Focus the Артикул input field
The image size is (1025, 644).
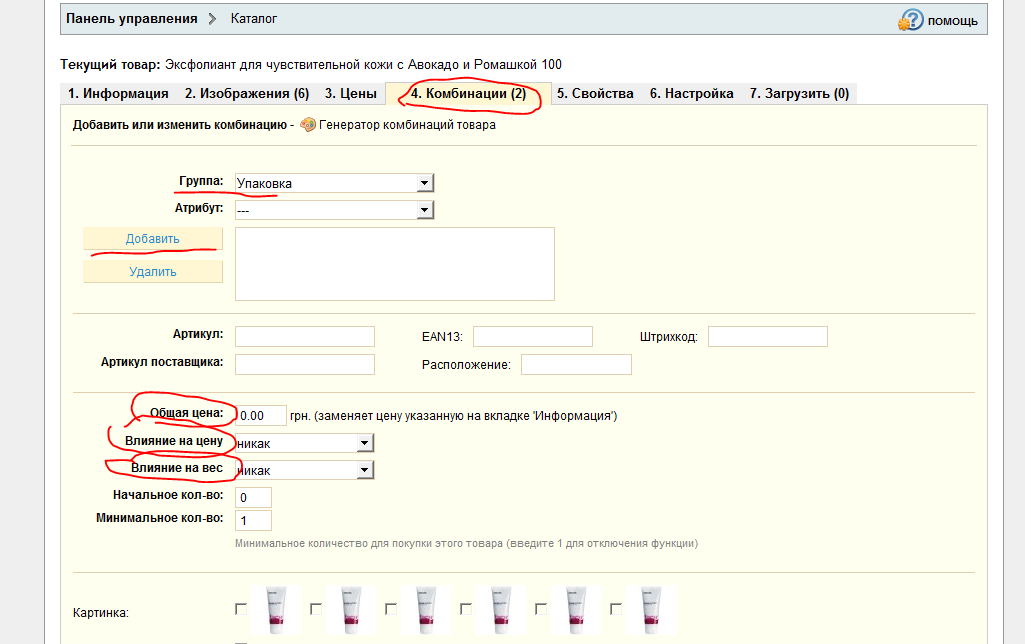point(304,336)
